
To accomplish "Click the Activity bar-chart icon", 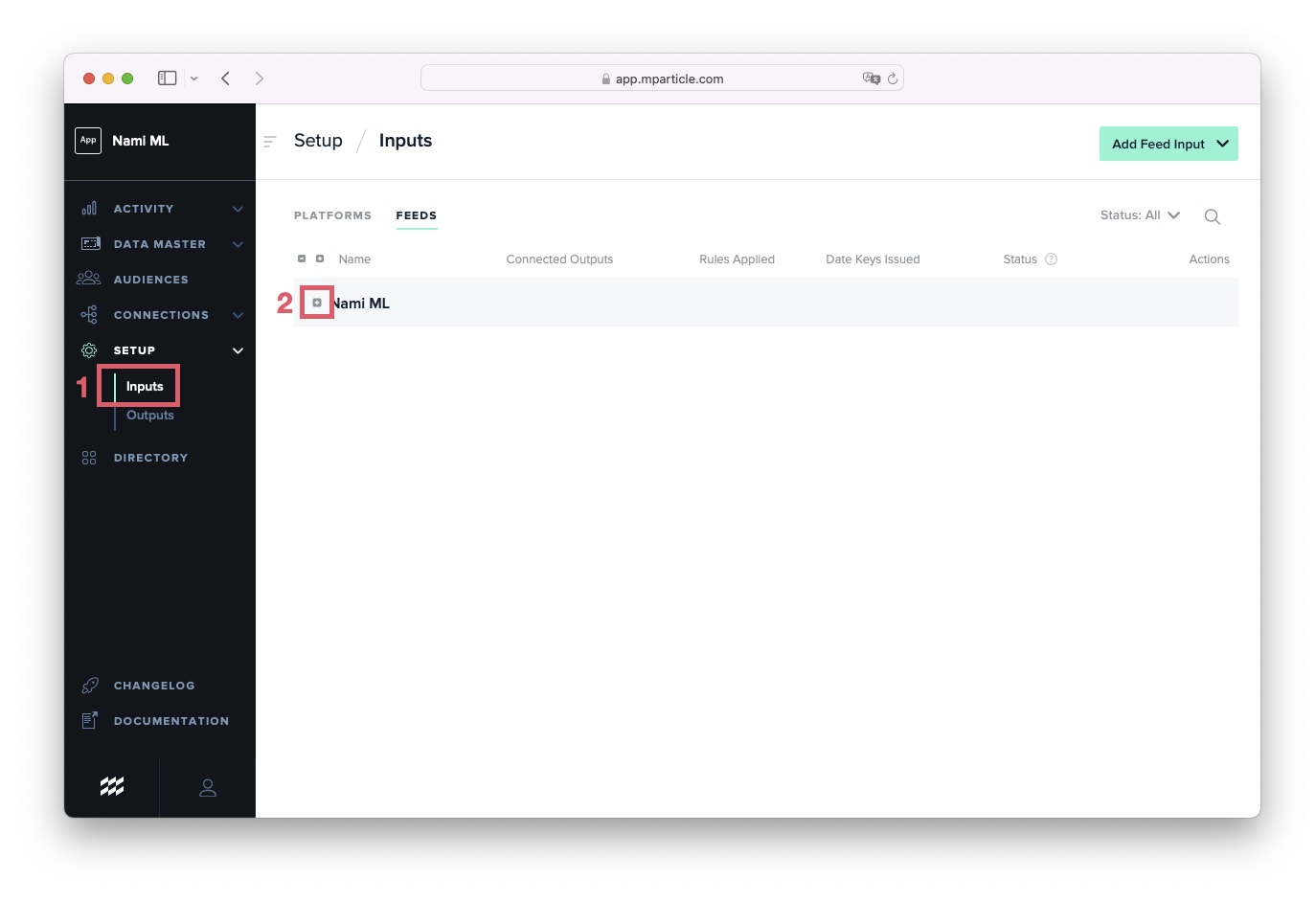I will (89, 208).
